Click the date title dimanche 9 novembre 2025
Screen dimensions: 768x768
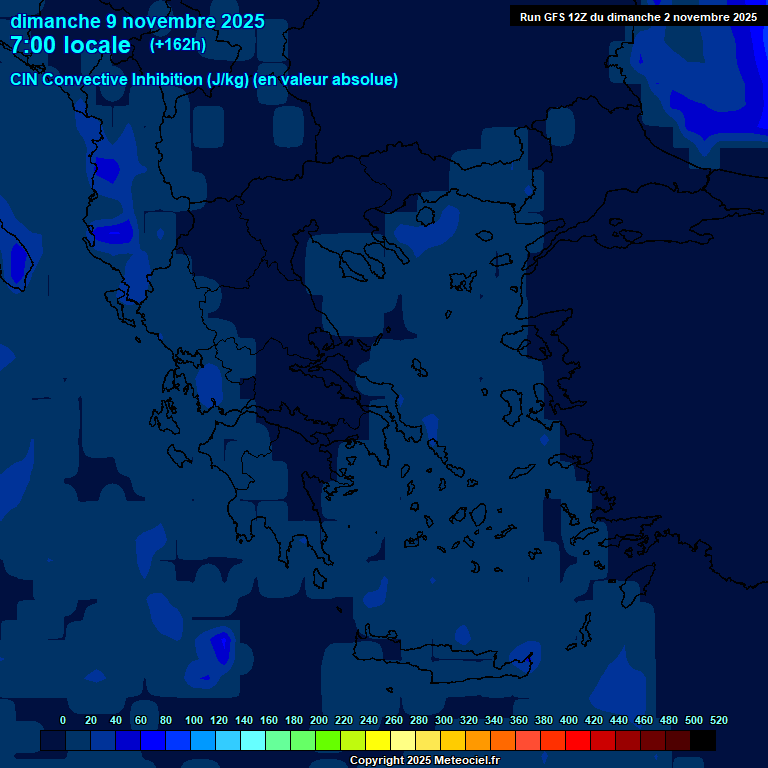137,21
